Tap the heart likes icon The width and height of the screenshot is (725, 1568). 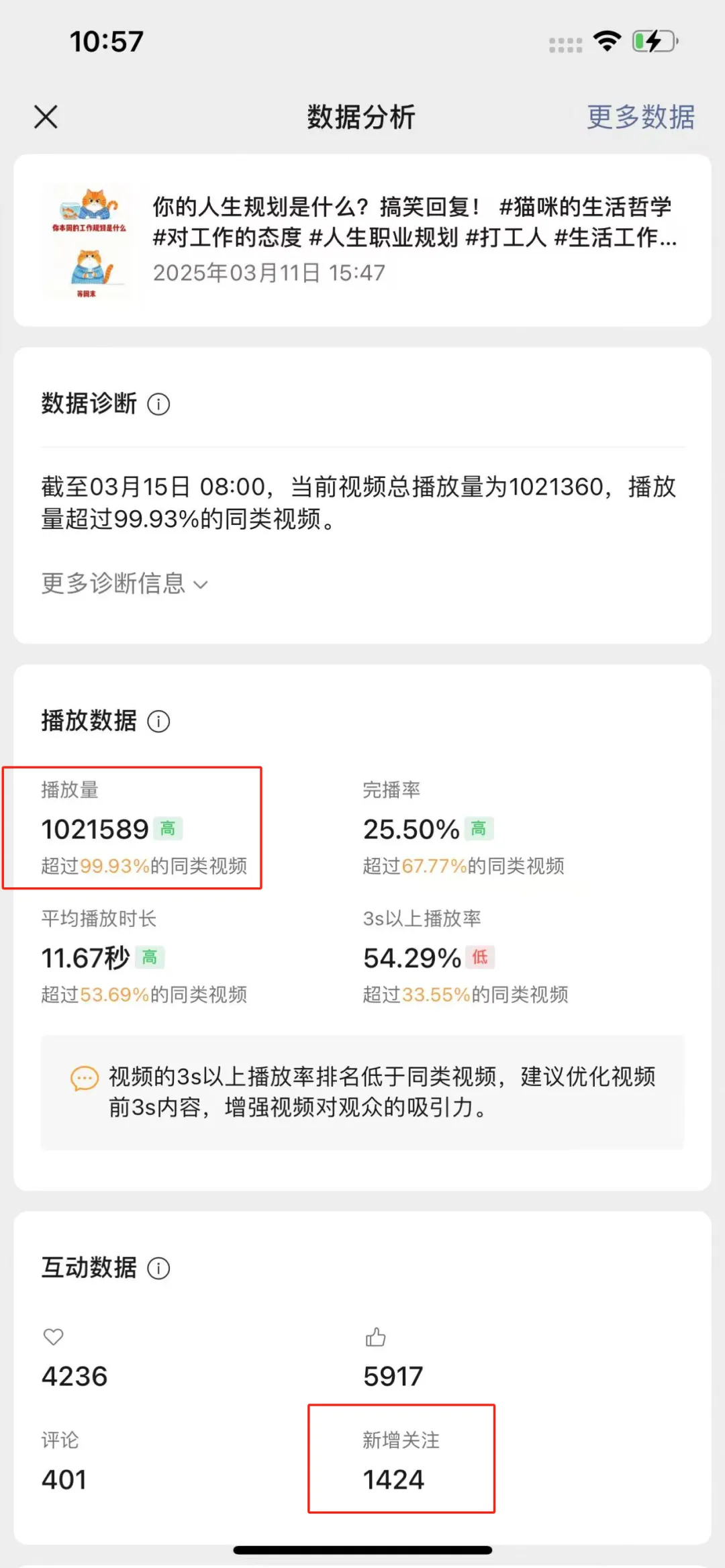point(54,1336)
